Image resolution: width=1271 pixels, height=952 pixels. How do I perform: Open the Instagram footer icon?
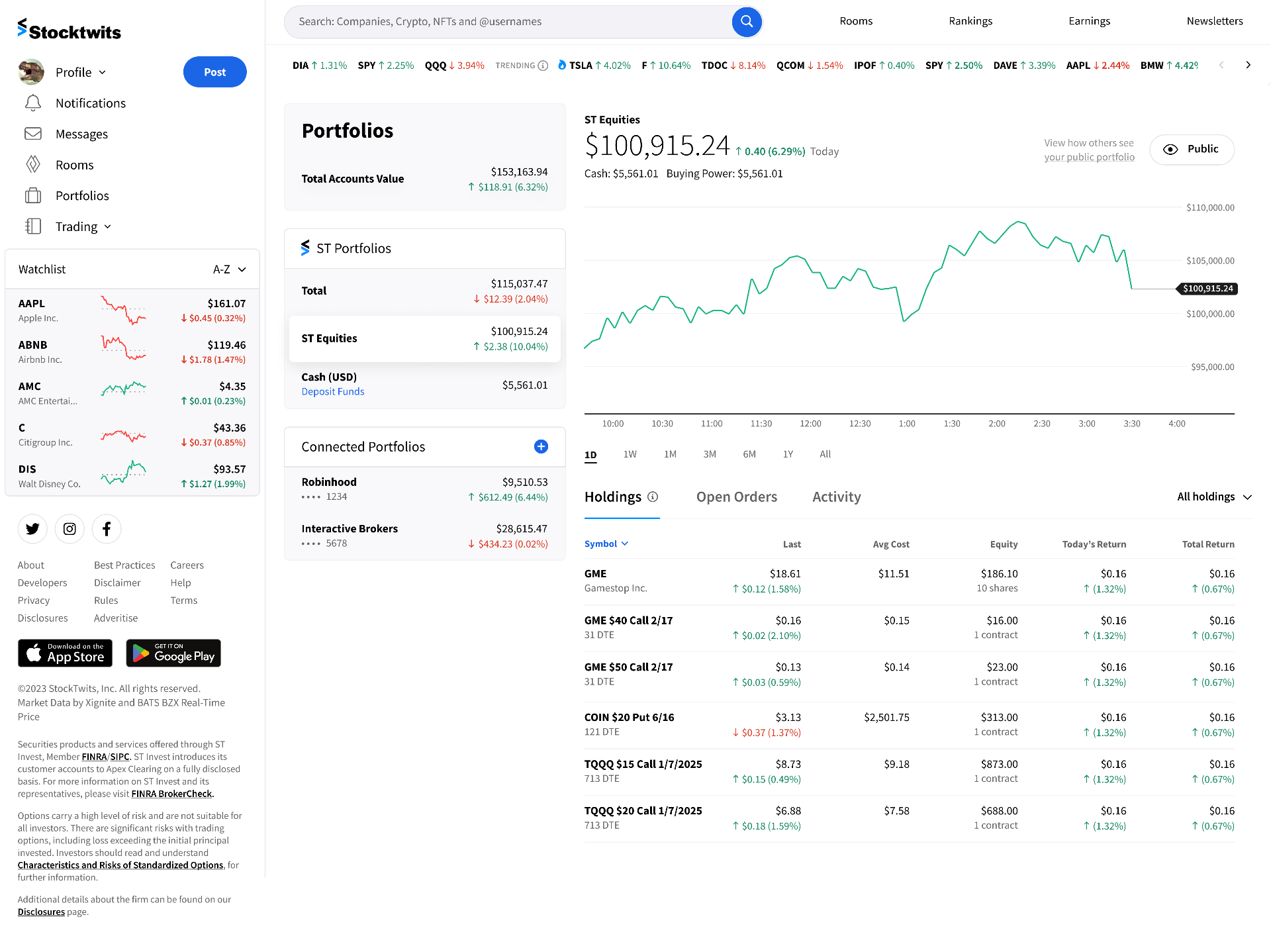(x=70, y=529)
